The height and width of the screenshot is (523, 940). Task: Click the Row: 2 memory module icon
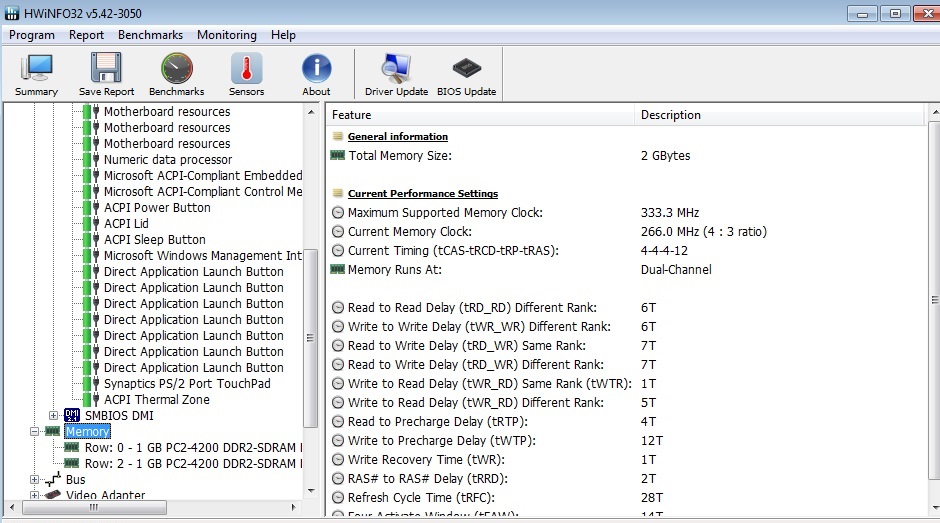(72, 463)
